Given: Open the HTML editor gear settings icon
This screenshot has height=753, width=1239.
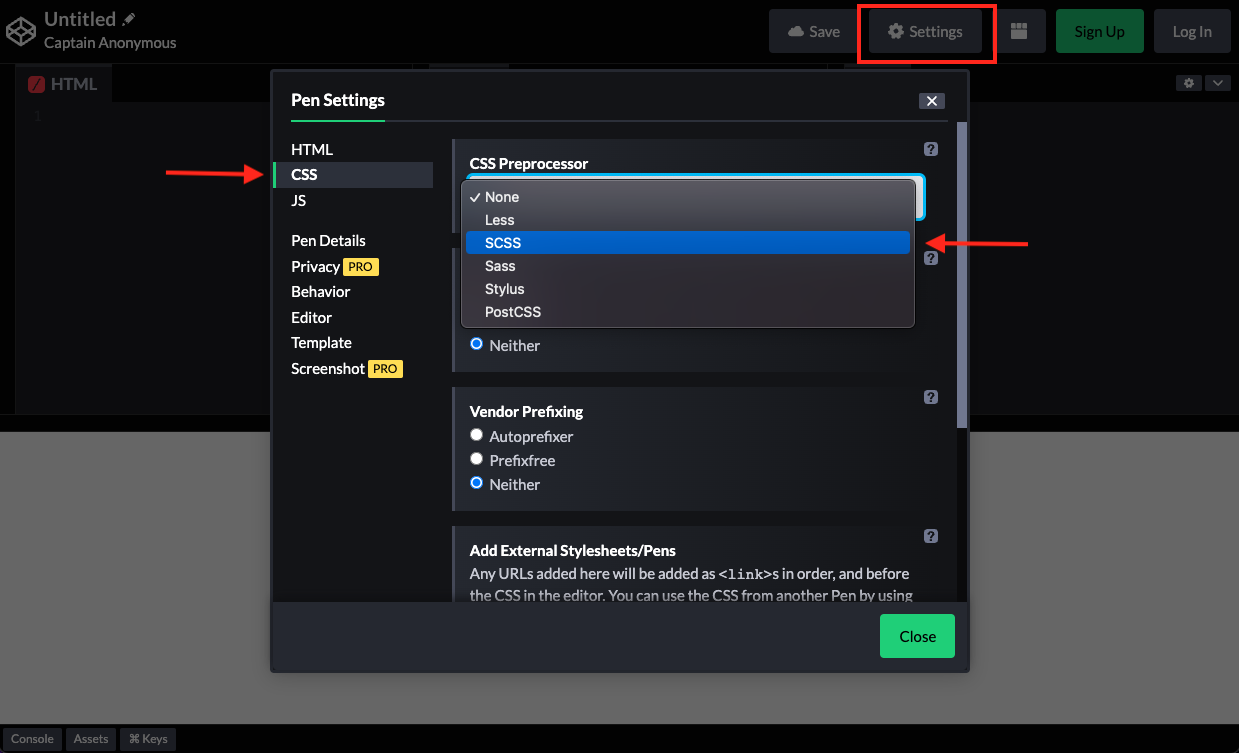Looking at the screenshot, I should coord(1188,83).
